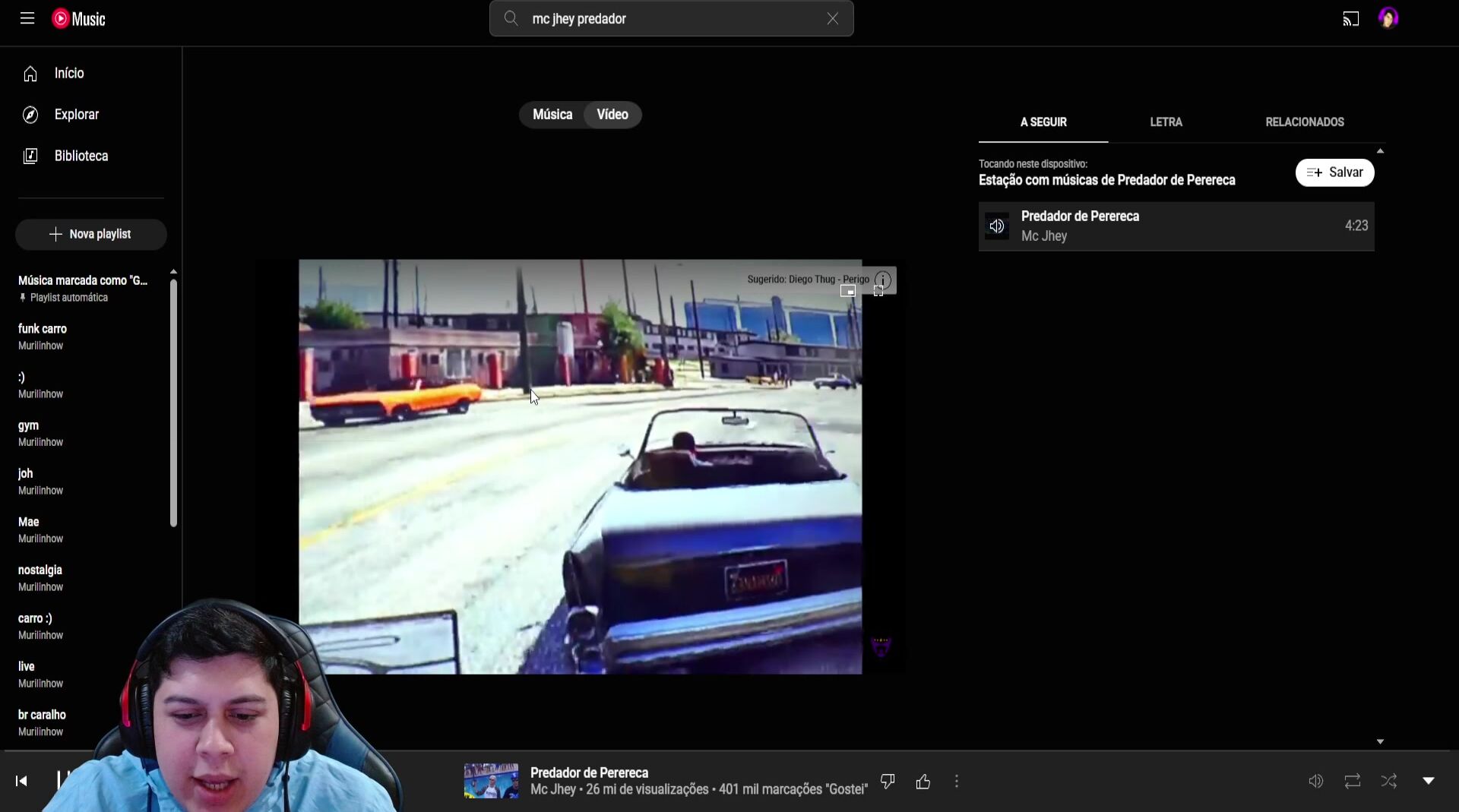The width and height of the screenshot is (1459, 812).
Task: Switch to Vídeo mode toggle
Action: point(612,115)
